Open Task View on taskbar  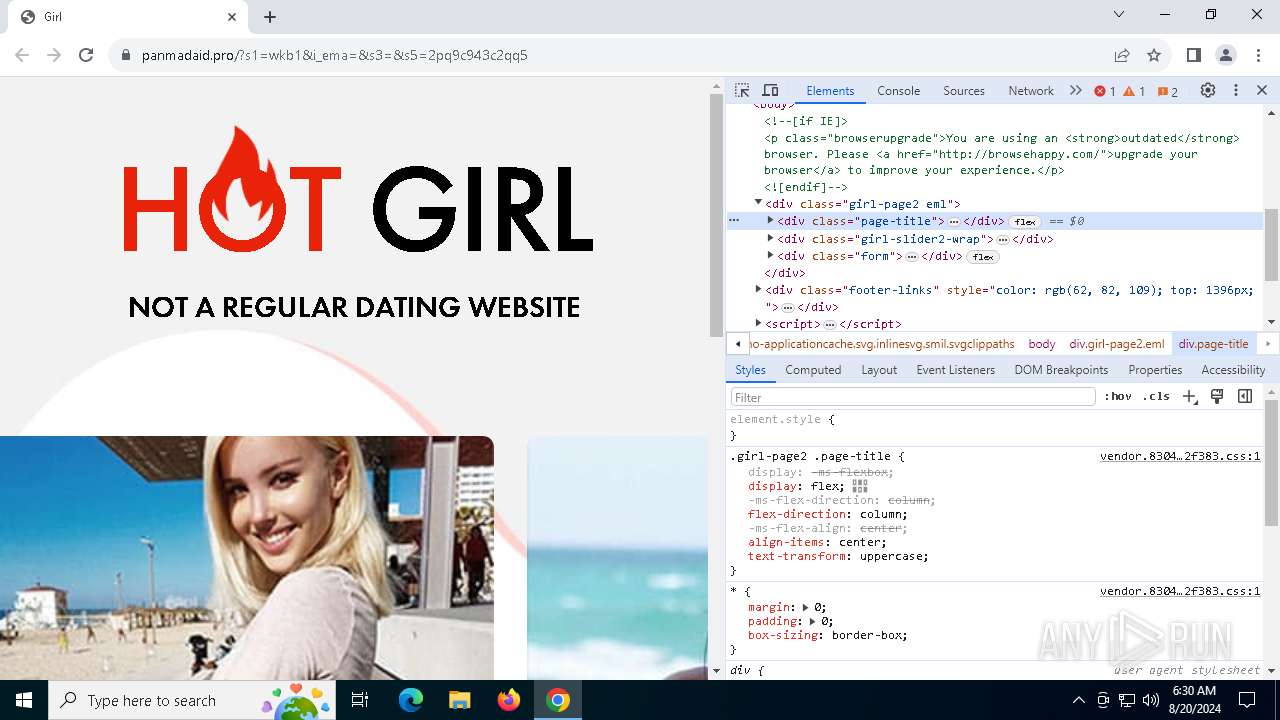(360, 700)
